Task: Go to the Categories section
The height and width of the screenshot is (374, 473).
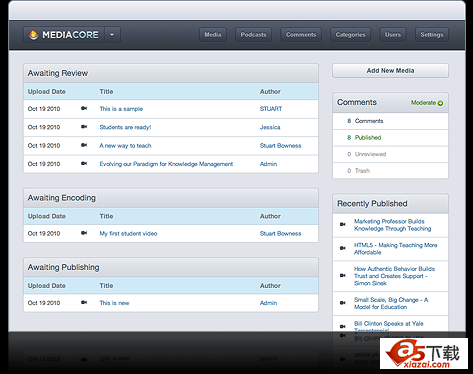Action: pos(350,35)
